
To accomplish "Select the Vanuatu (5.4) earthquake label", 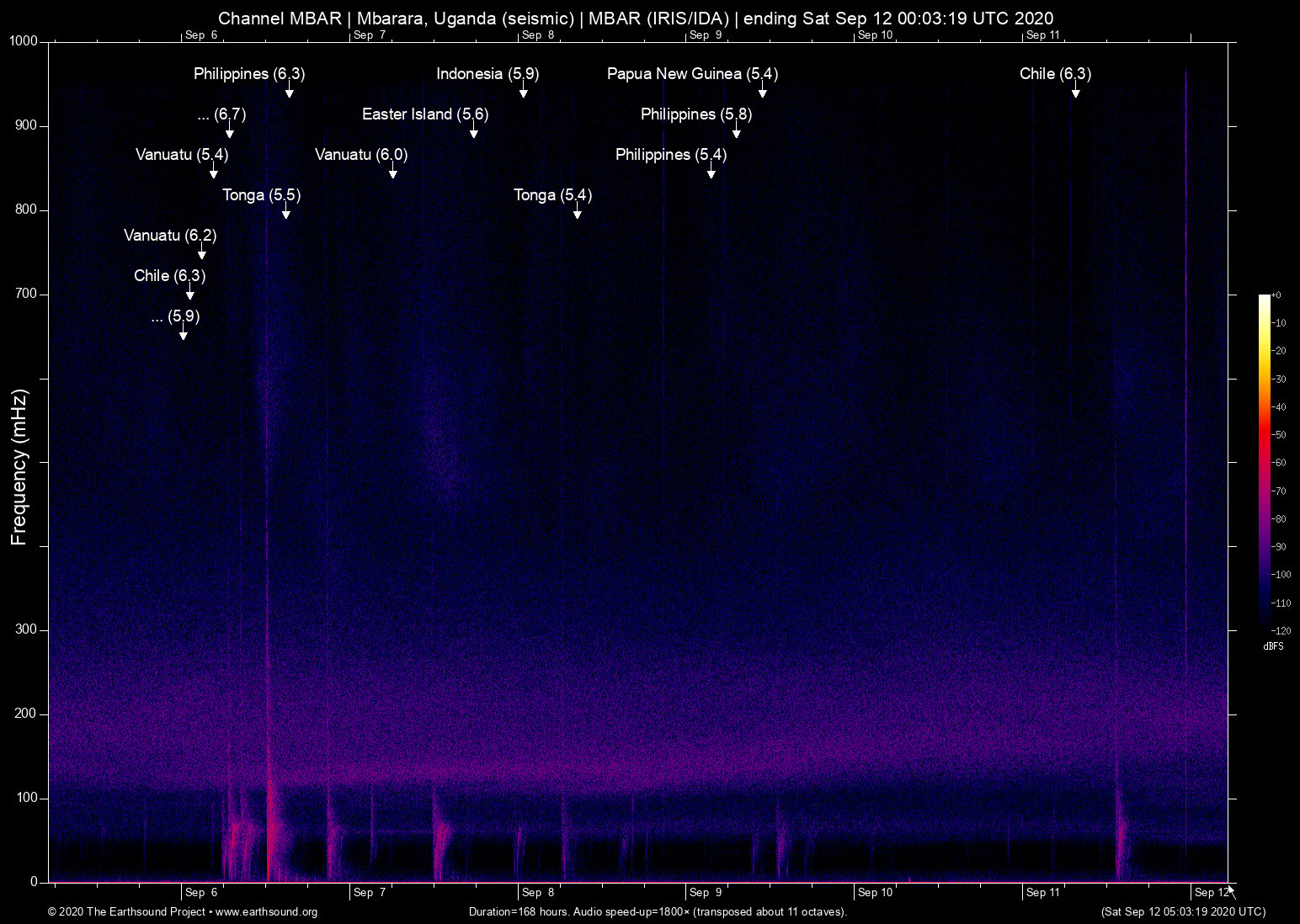I will 182,155.
